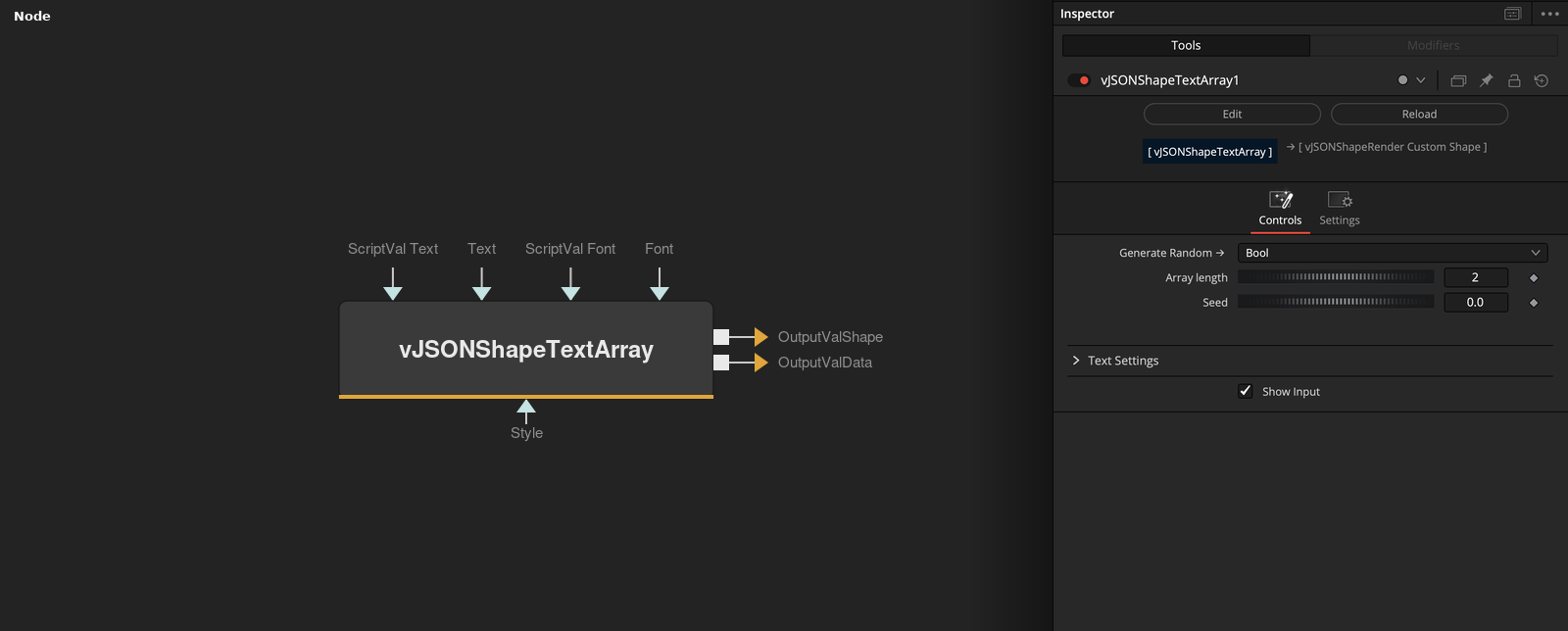The height and width of the screenshot is (631, 1568).
Task: Click the Text Settings section label
Action: tap(1123, 361)
